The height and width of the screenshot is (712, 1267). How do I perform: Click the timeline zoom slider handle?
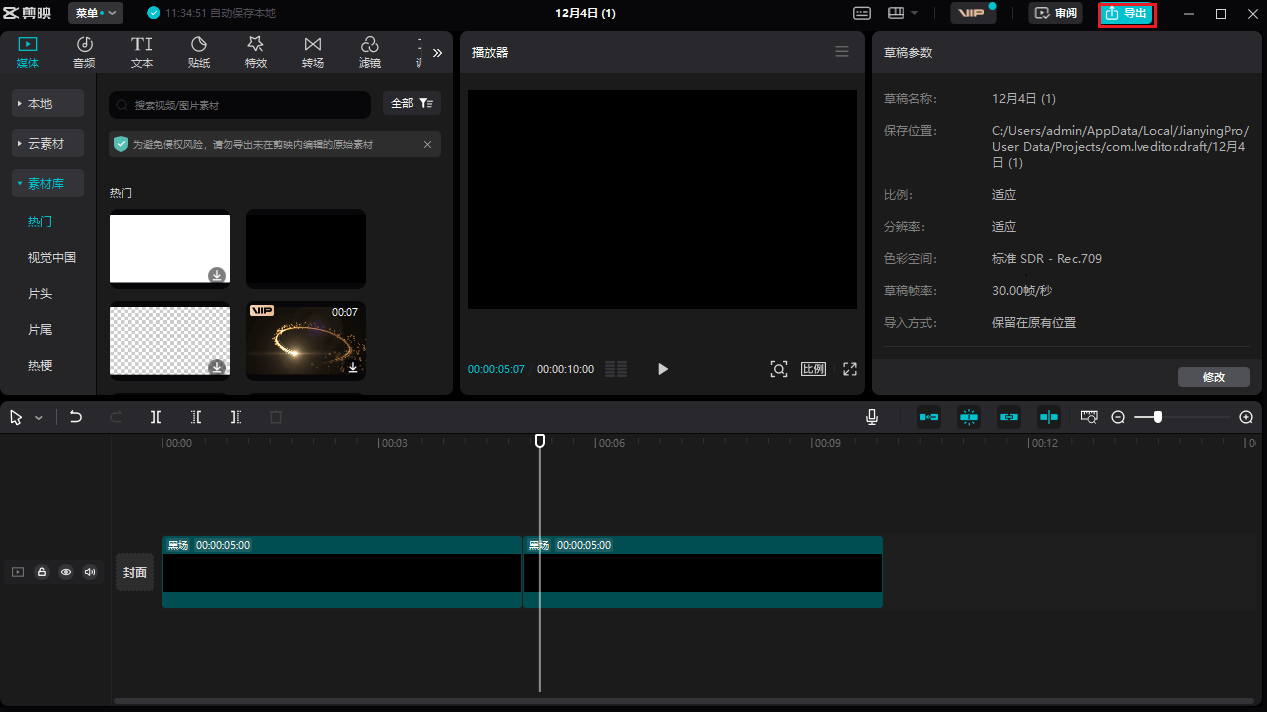click(x=1157, y=417)
